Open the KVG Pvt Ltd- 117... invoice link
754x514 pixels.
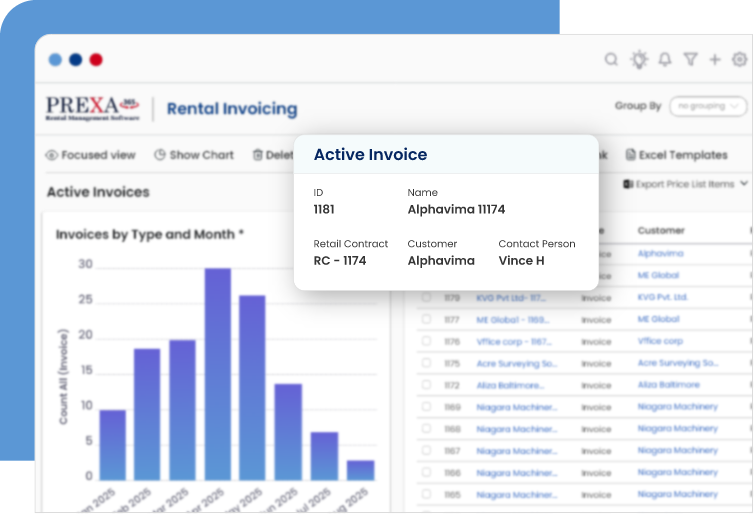(x=511, y=298)
